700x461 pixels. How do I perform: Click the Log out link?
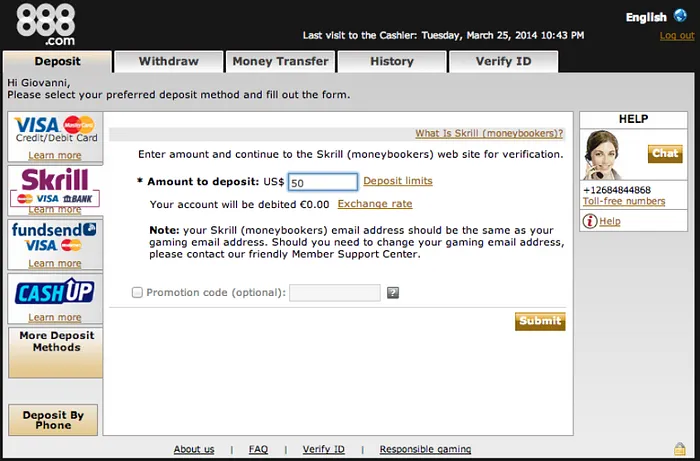(x=676, y=36)
